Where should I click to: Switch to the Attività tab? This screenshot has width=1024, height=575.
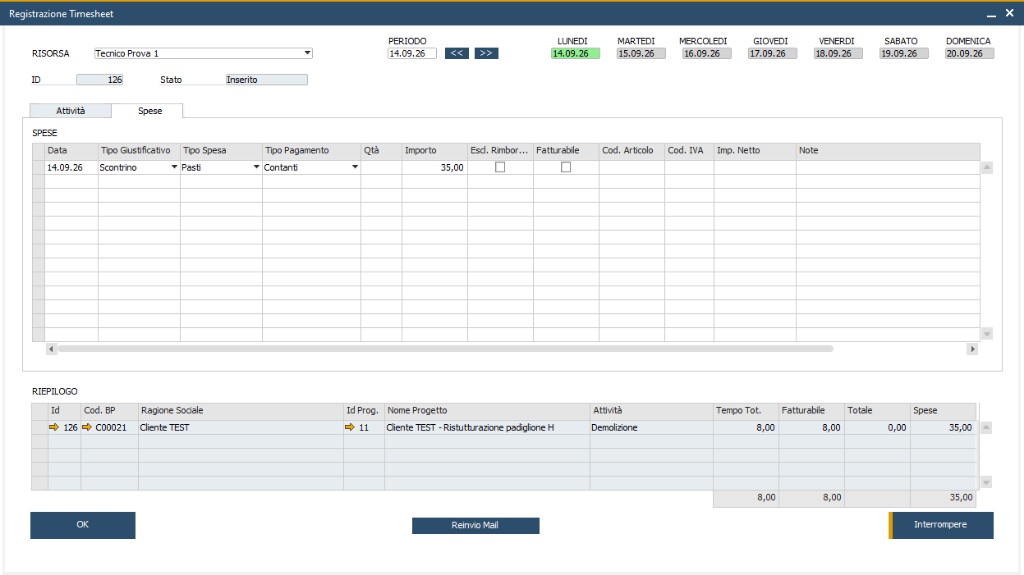pyautogui.click(x=71, y=110)
